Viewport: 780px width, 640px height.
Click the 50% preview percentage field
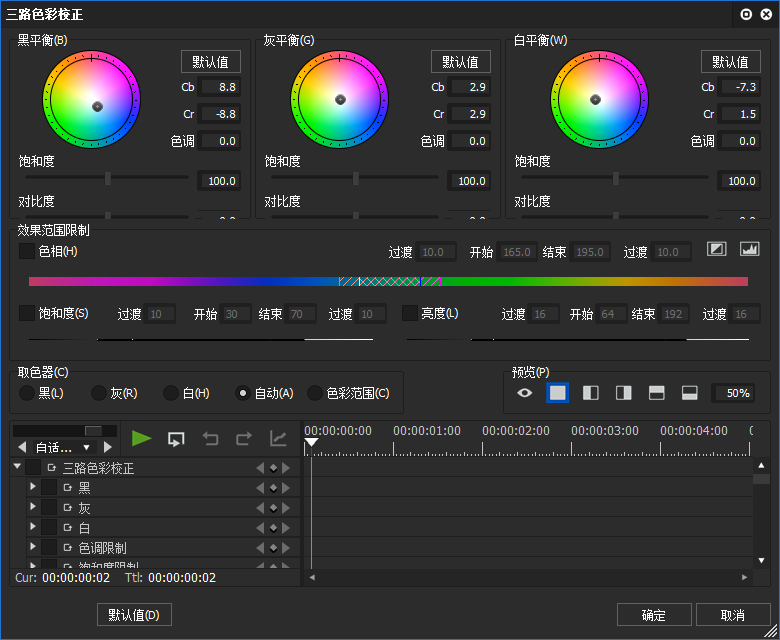click(733, 393)
